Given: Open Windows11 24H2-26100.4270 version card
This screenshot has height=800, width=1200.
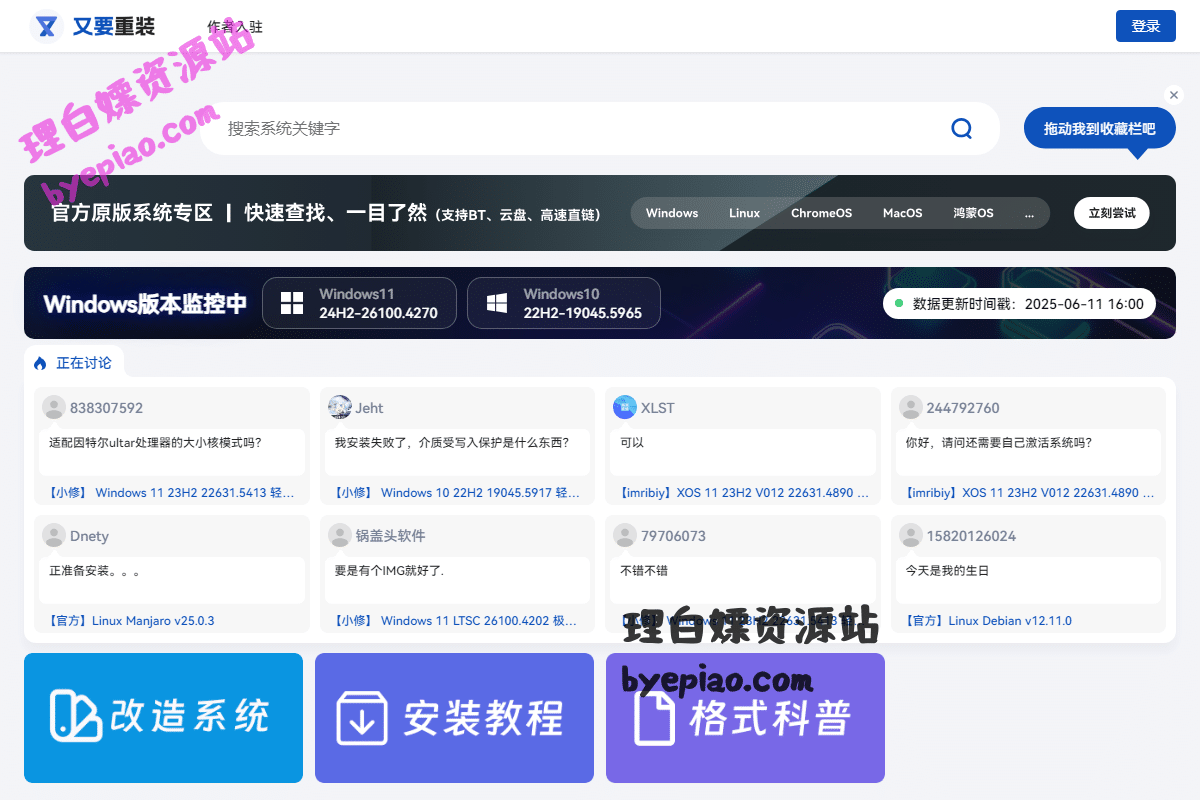Looking at the screenshot, I should pos(359,303).
